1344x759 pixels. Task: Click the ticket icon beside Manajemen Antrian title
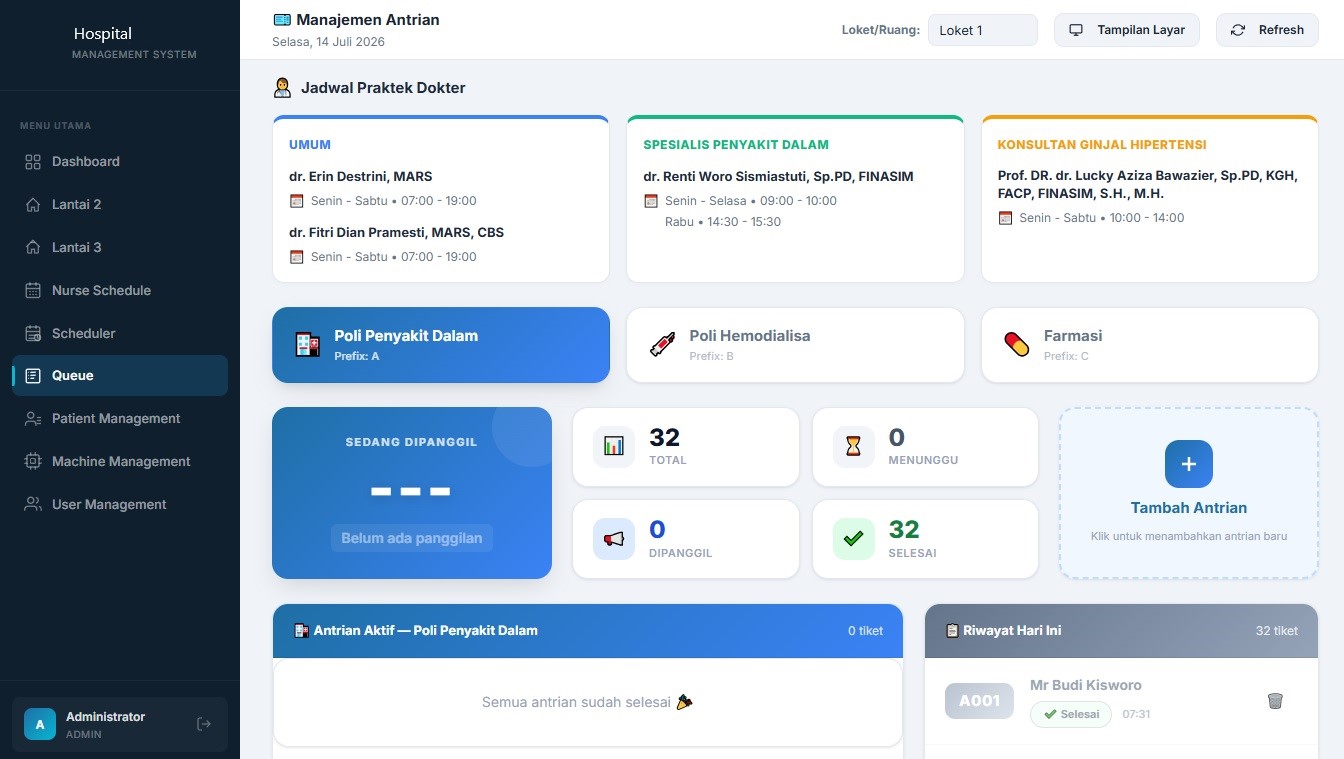pos(282,20)
